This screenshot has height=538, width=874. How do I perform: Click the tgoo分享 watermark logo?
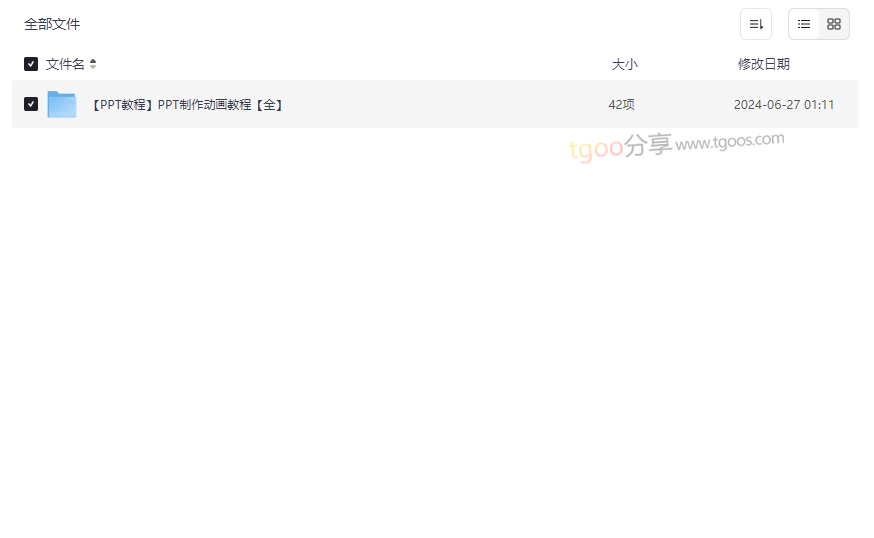pos(620,147)
